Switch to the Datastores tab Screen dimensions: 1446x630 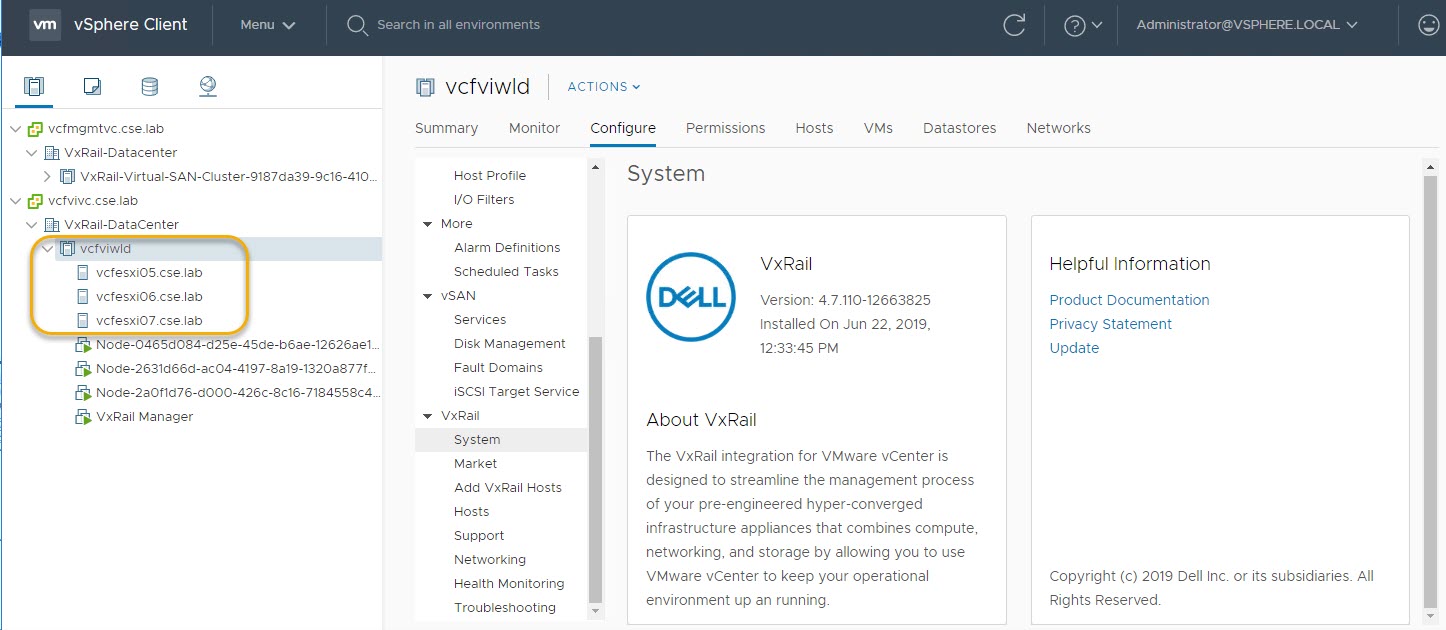pyautogui.click(x=959, y=128)
